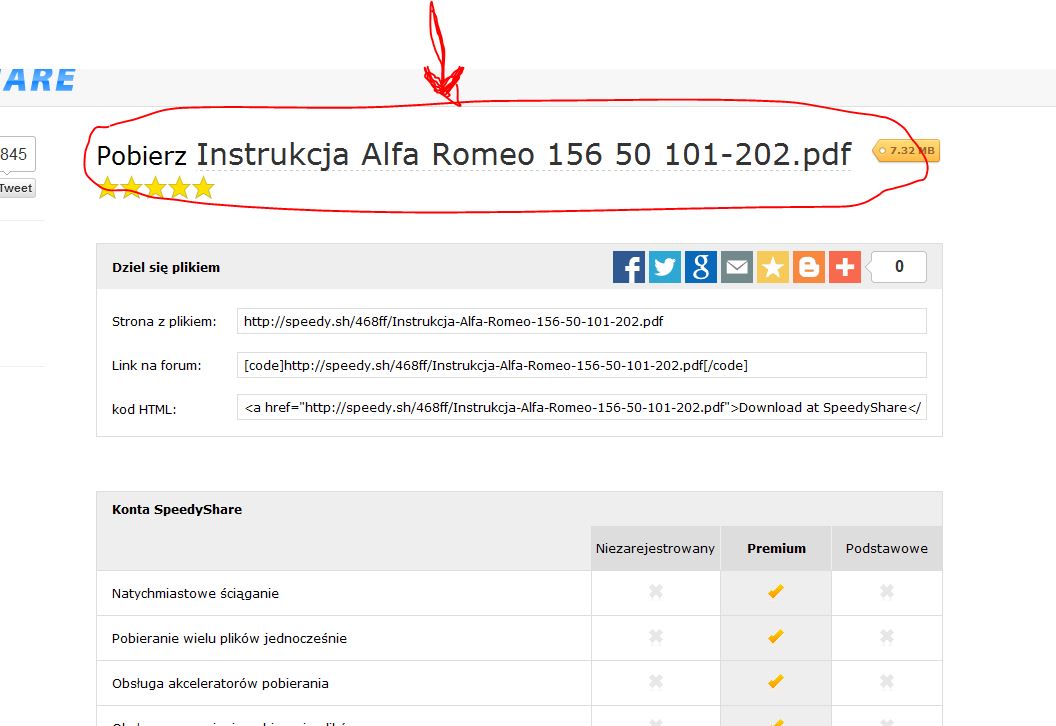The image size is (1056, 726).
Task: Click the Pobieranie wielu plików jednocześnie label
Action: click(229, 638)
